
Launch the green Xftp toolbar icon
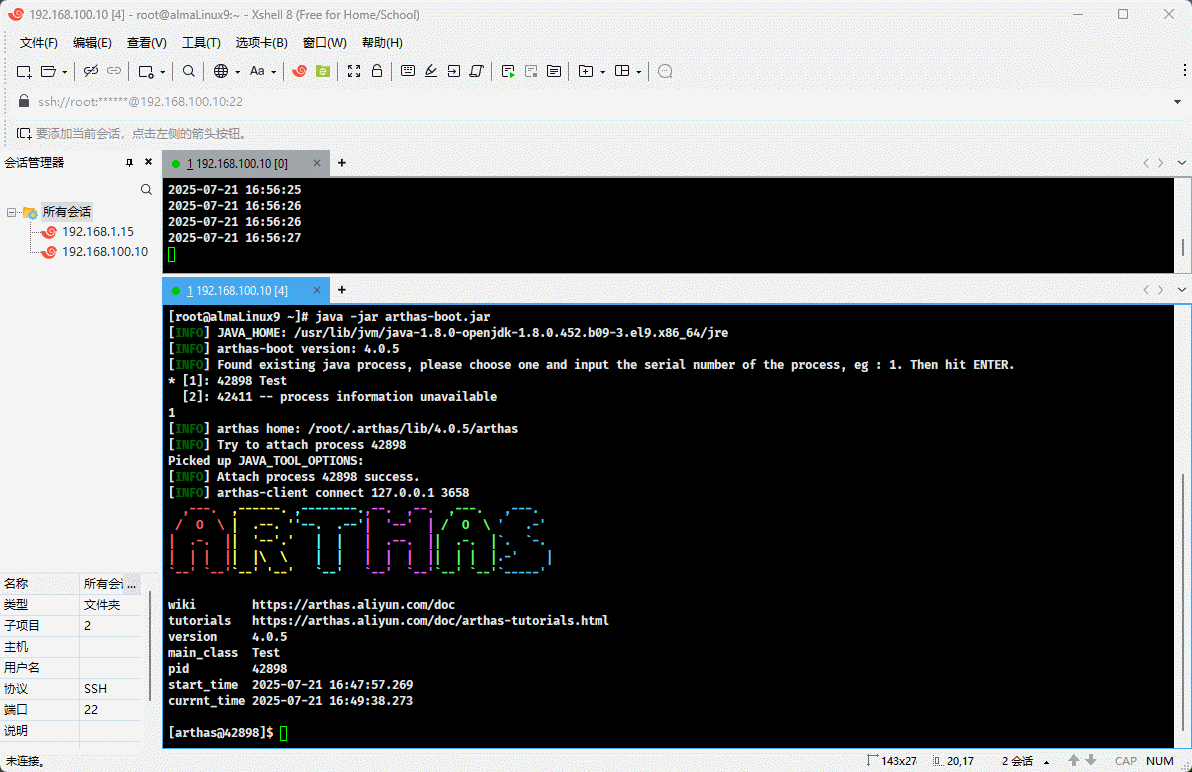coord(323,71)
